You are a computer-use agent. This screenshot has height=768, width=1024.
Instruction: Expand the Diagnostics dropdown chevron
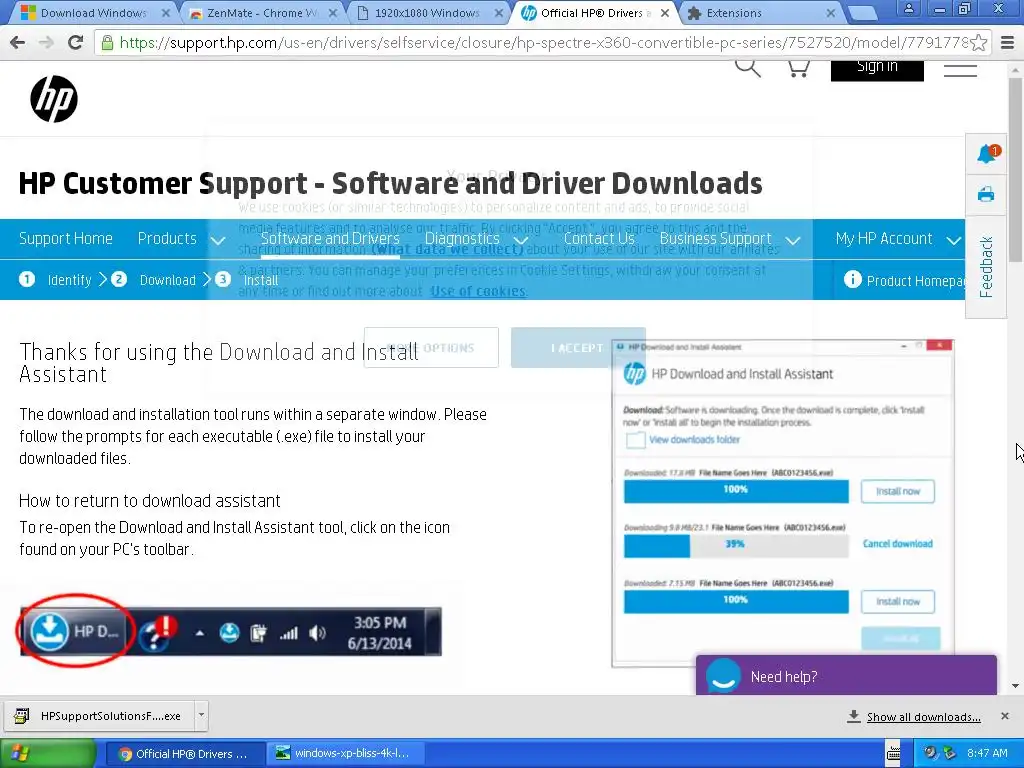click(520, 240)
